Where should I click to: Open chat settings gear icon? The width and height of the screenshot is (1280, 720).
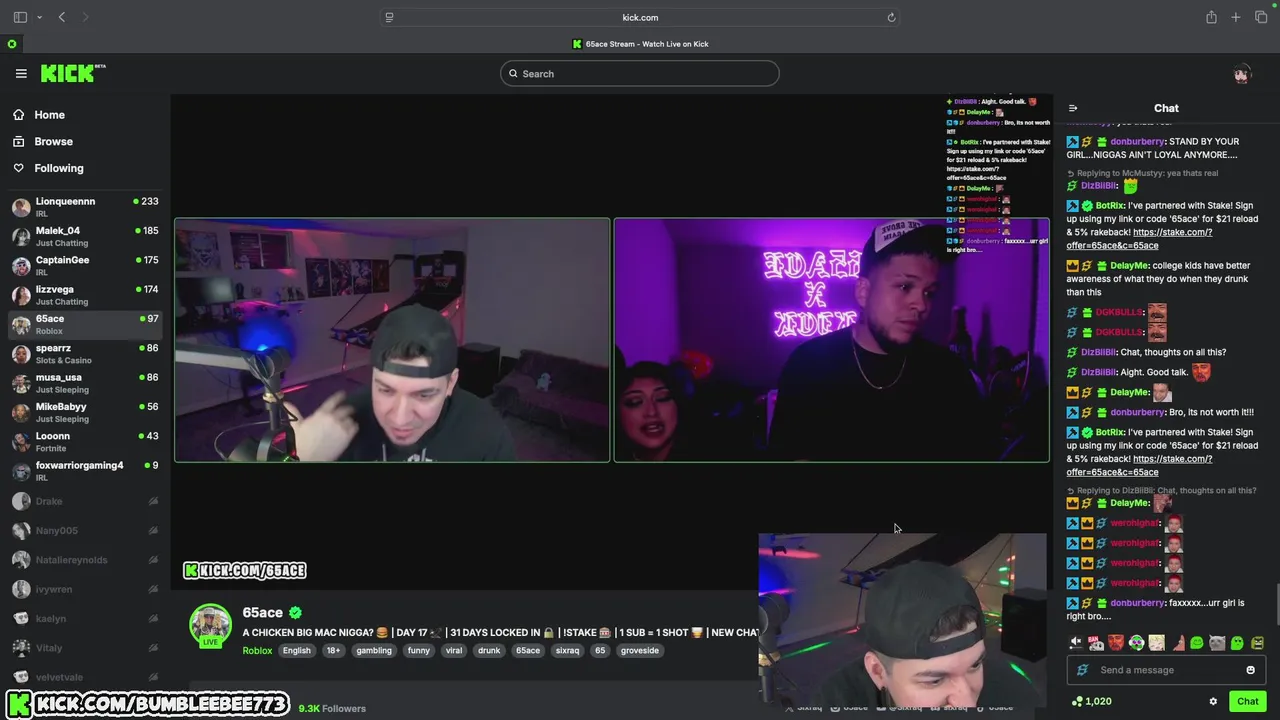1213,701
